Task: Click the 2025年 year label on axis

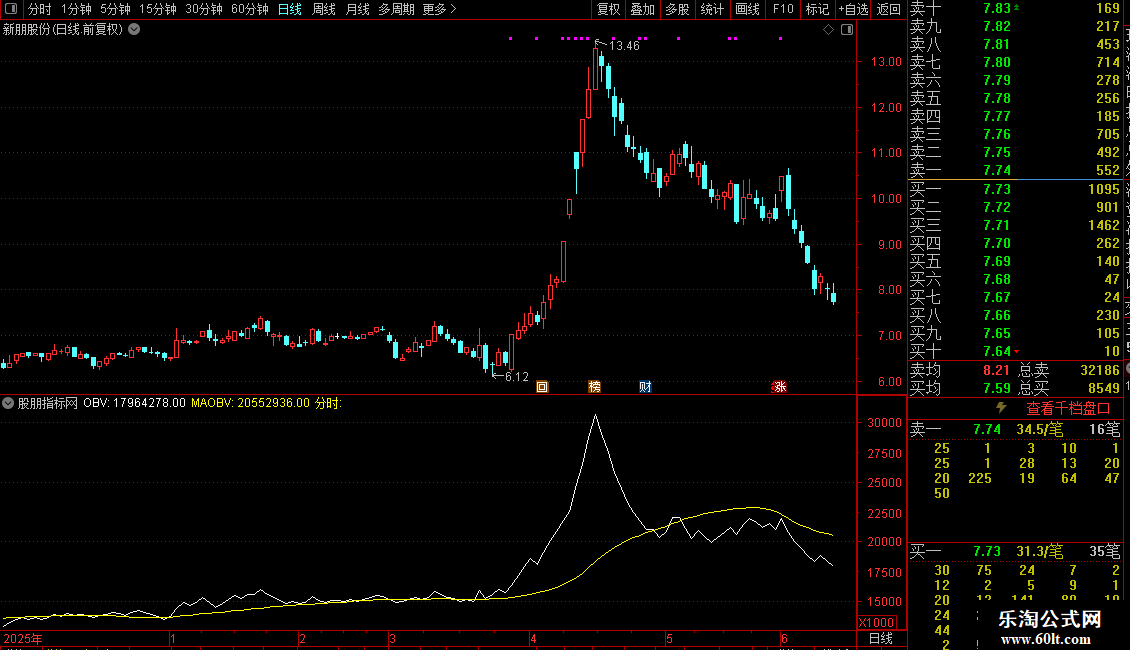Action: click(x=23, y=638)
